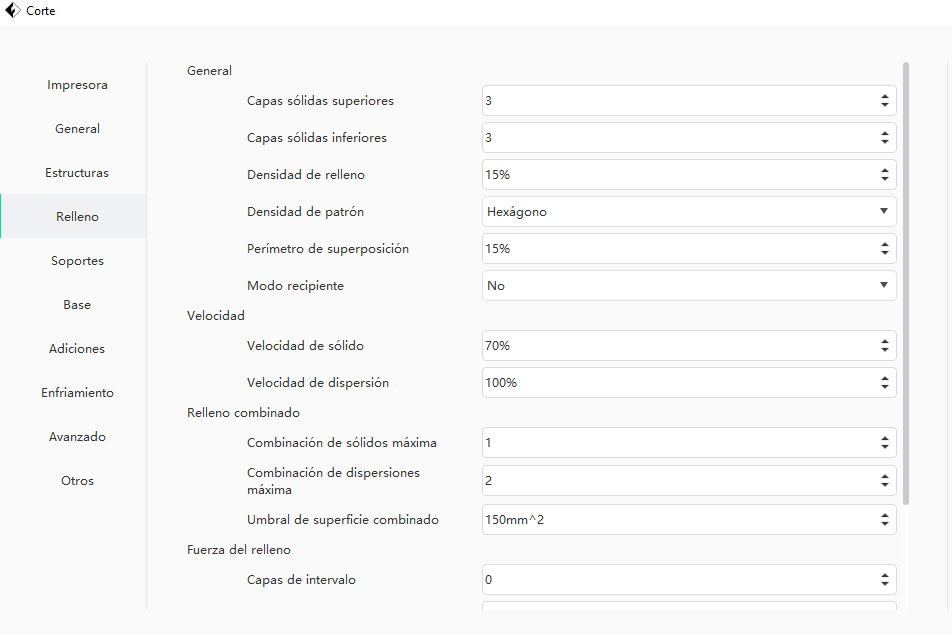Click the Capas sólidas superiores stepper arrows

tap(884, 101)
